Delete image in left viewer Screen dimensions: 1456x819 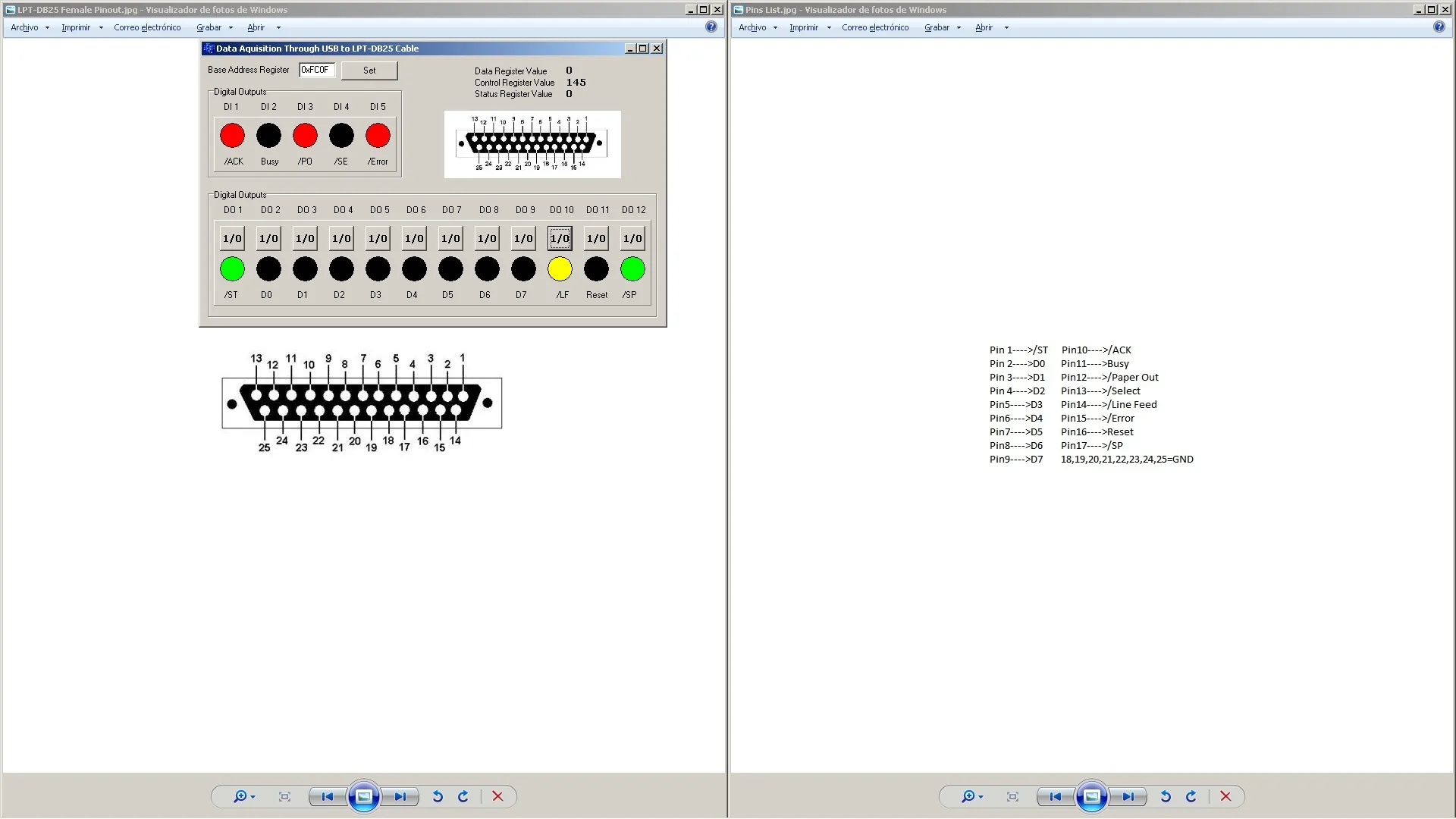[x=497, y=796]
